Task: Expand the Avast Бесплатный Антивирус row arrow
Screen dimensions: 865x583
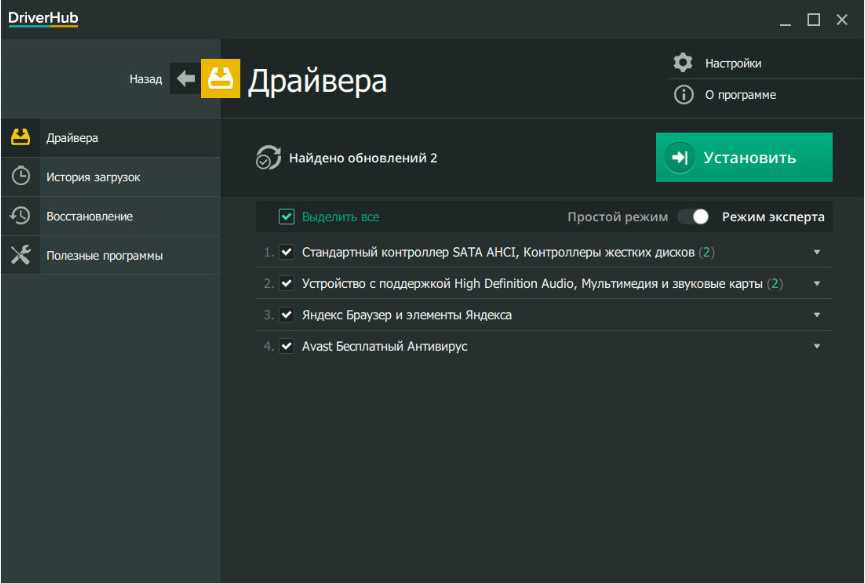Action: pos(817,346)
